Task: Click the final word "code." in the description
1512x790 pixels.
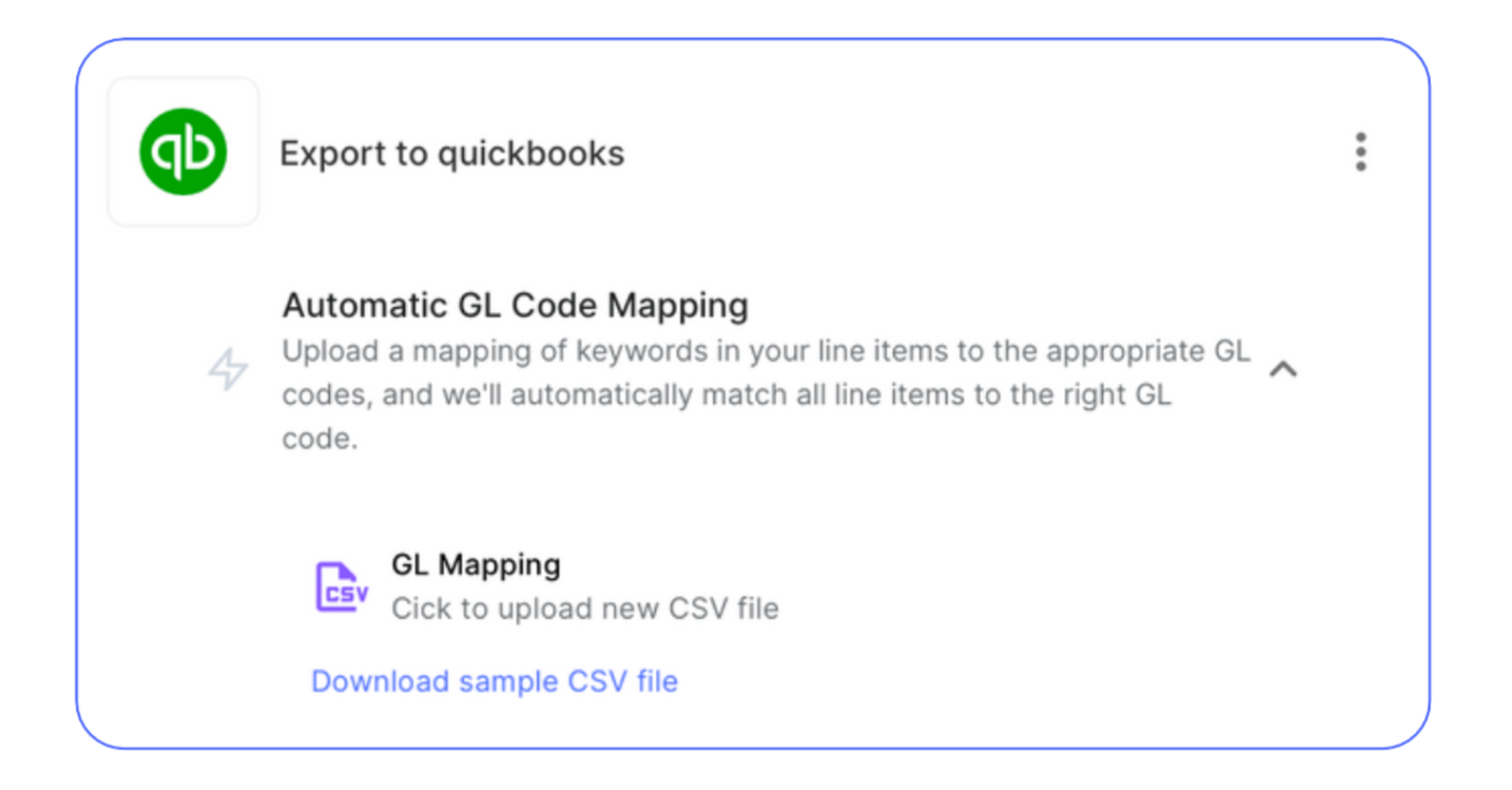Action: (x=319, y=438)
